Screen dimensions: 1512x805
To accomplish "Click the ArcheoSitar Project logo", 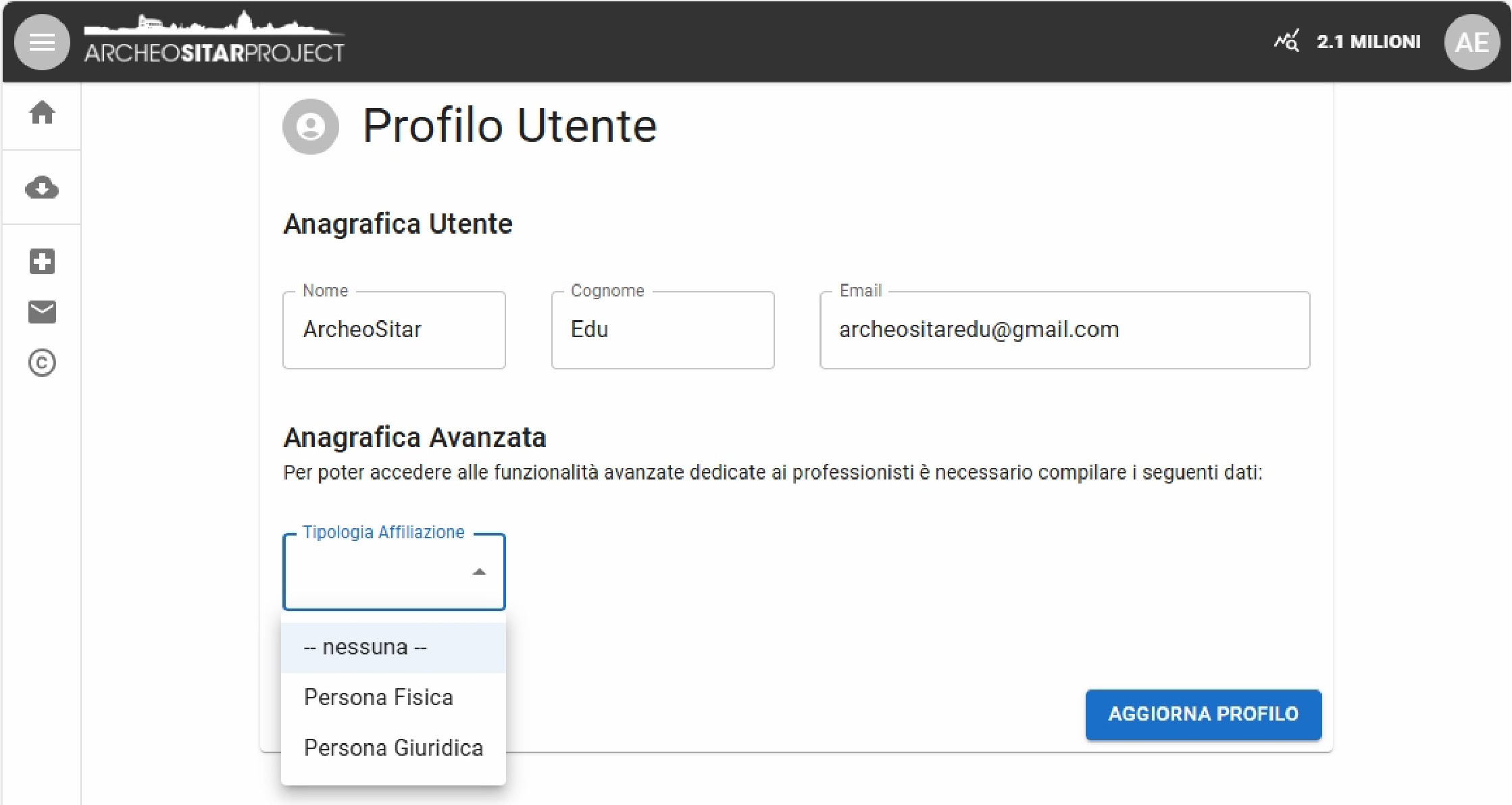I will point(214,41).
